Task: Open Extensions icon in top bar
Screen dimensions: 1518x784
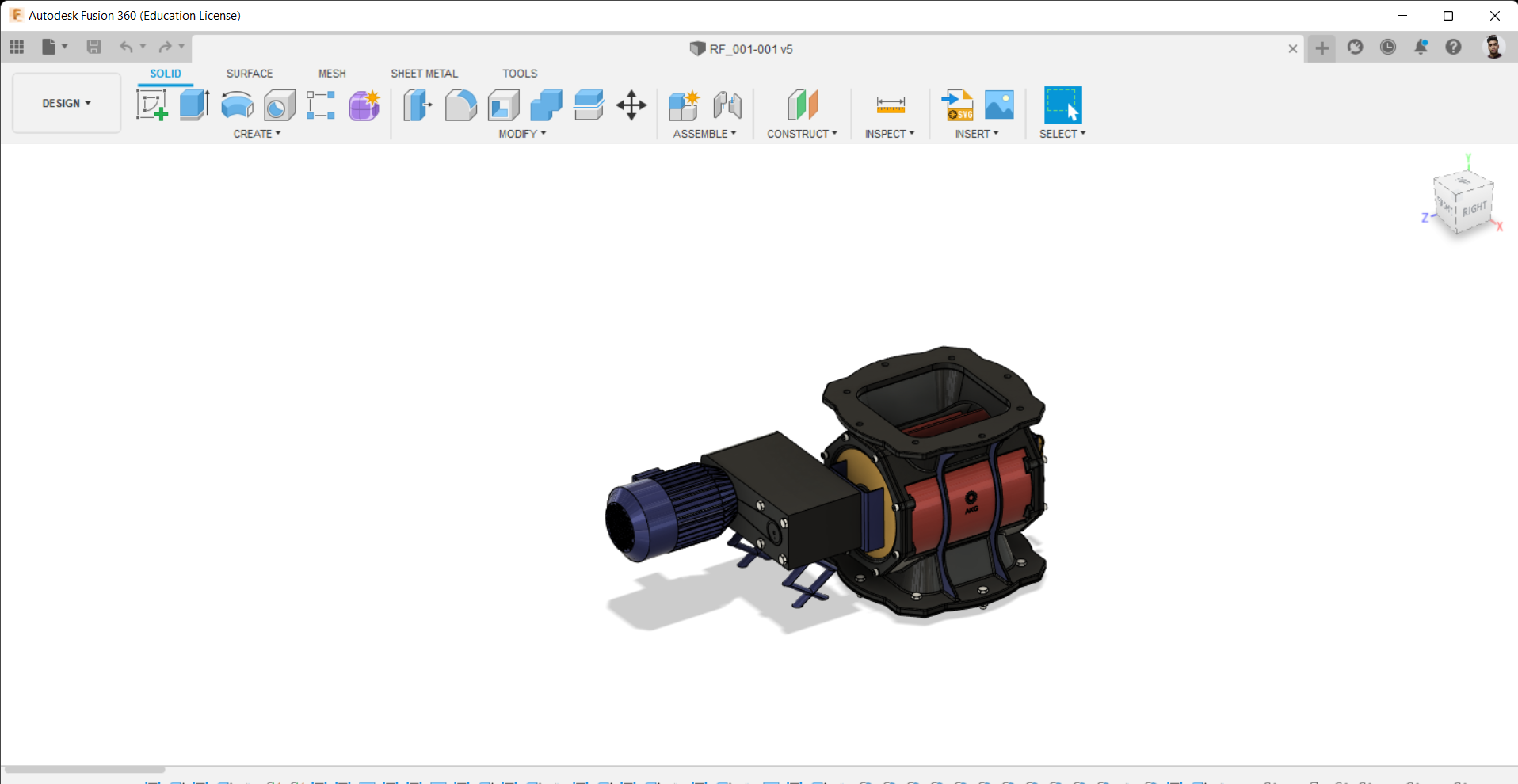Action: pyautogui.click(x=1356, y=47)
